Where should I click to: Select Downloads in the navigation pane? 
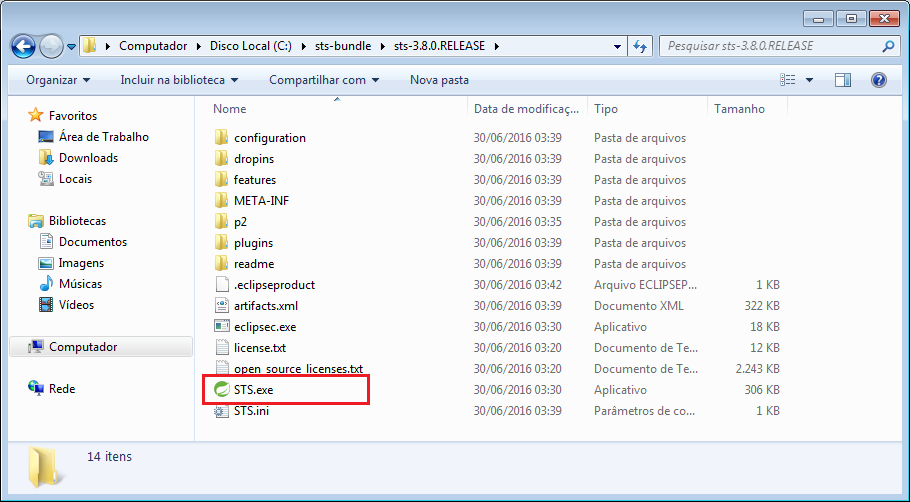[88, 158]
